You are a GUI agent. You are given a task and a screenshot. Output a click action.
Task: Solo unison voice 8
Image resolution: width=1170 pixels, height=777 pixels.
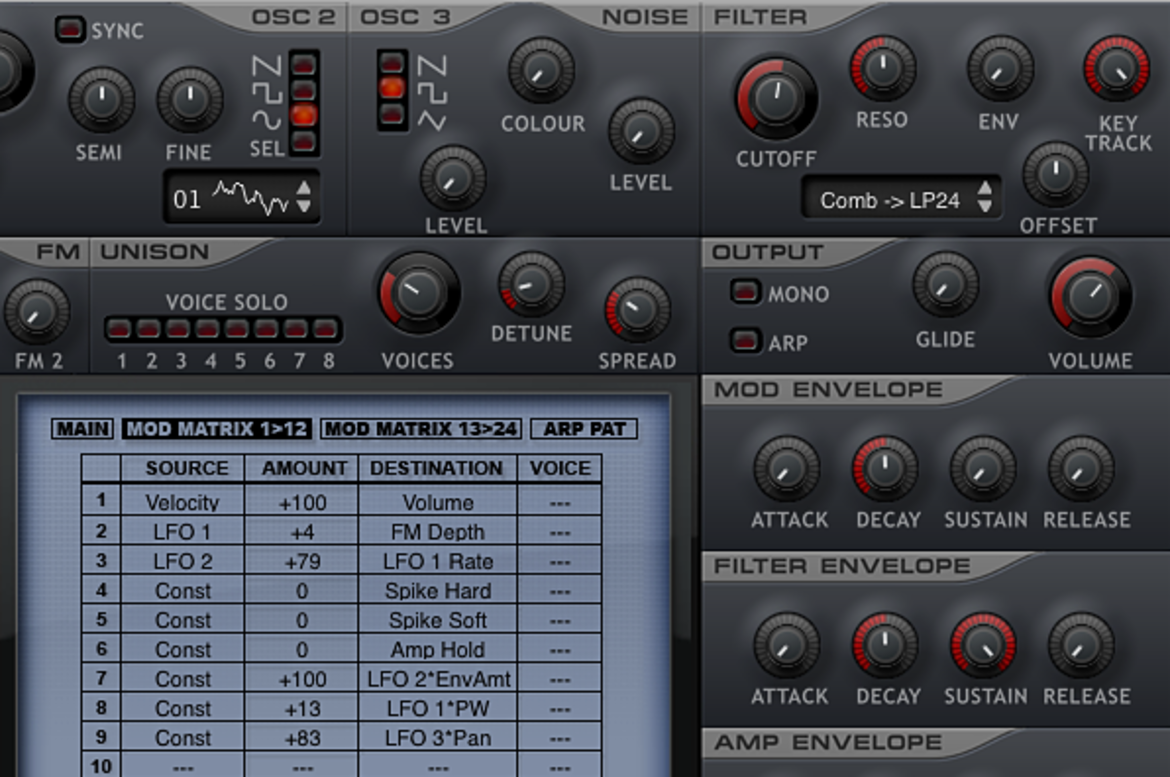(325, 328)
